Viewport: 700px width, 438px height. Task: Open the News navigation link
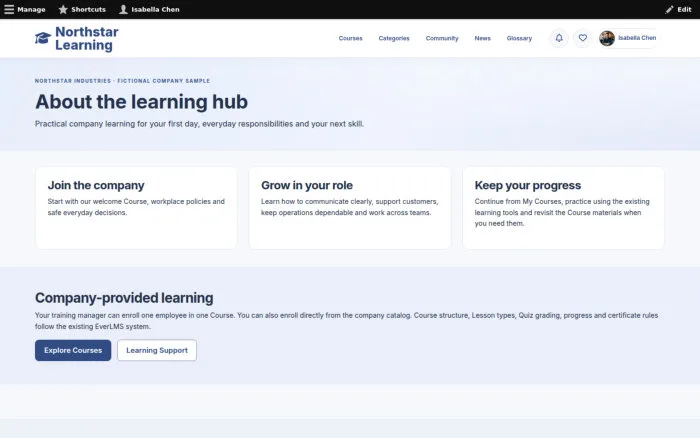[x=482, y=38]
